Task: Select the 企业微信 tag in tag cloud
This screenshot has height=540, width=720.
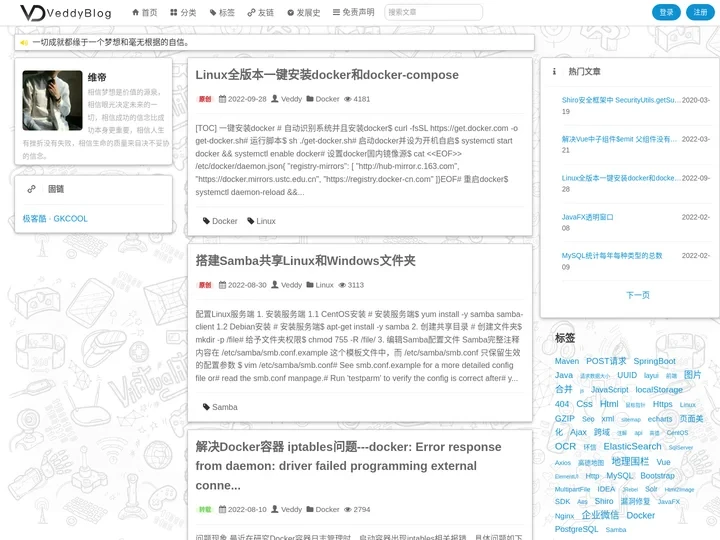Action: tap(600, 515)
